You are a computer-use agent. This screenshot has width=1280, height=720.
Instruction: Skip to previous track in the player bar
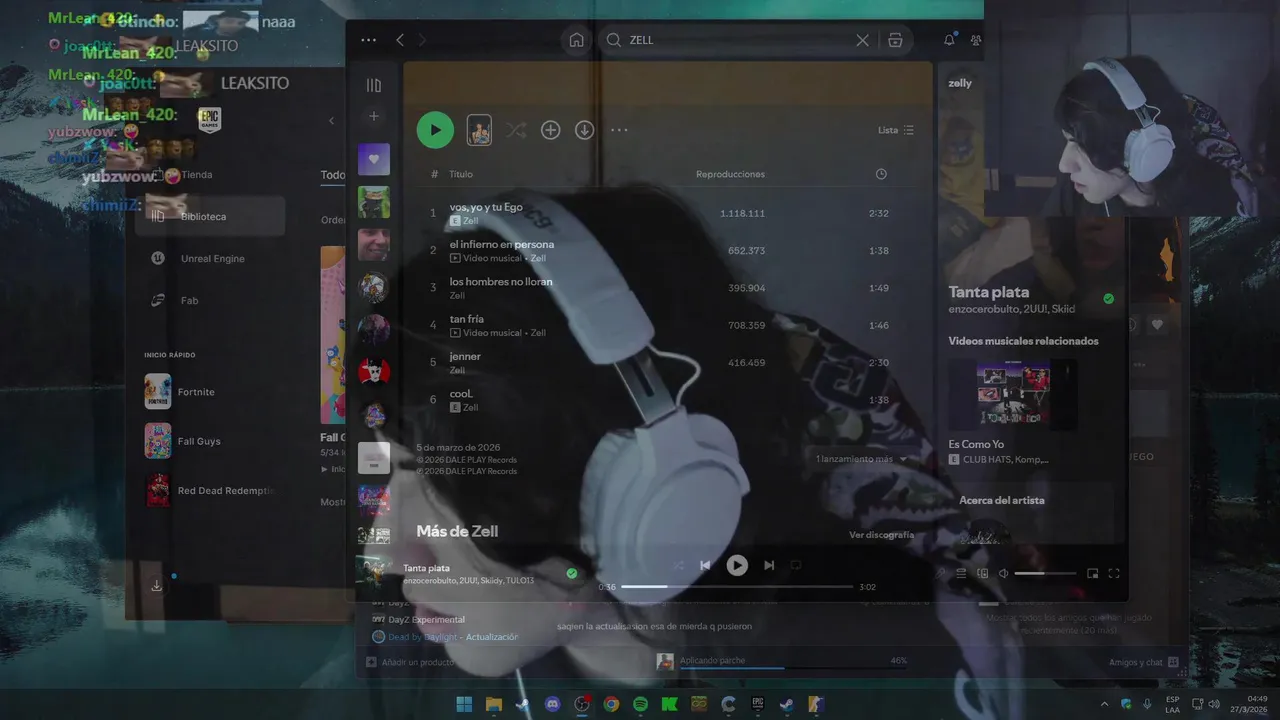pos(705,565)
